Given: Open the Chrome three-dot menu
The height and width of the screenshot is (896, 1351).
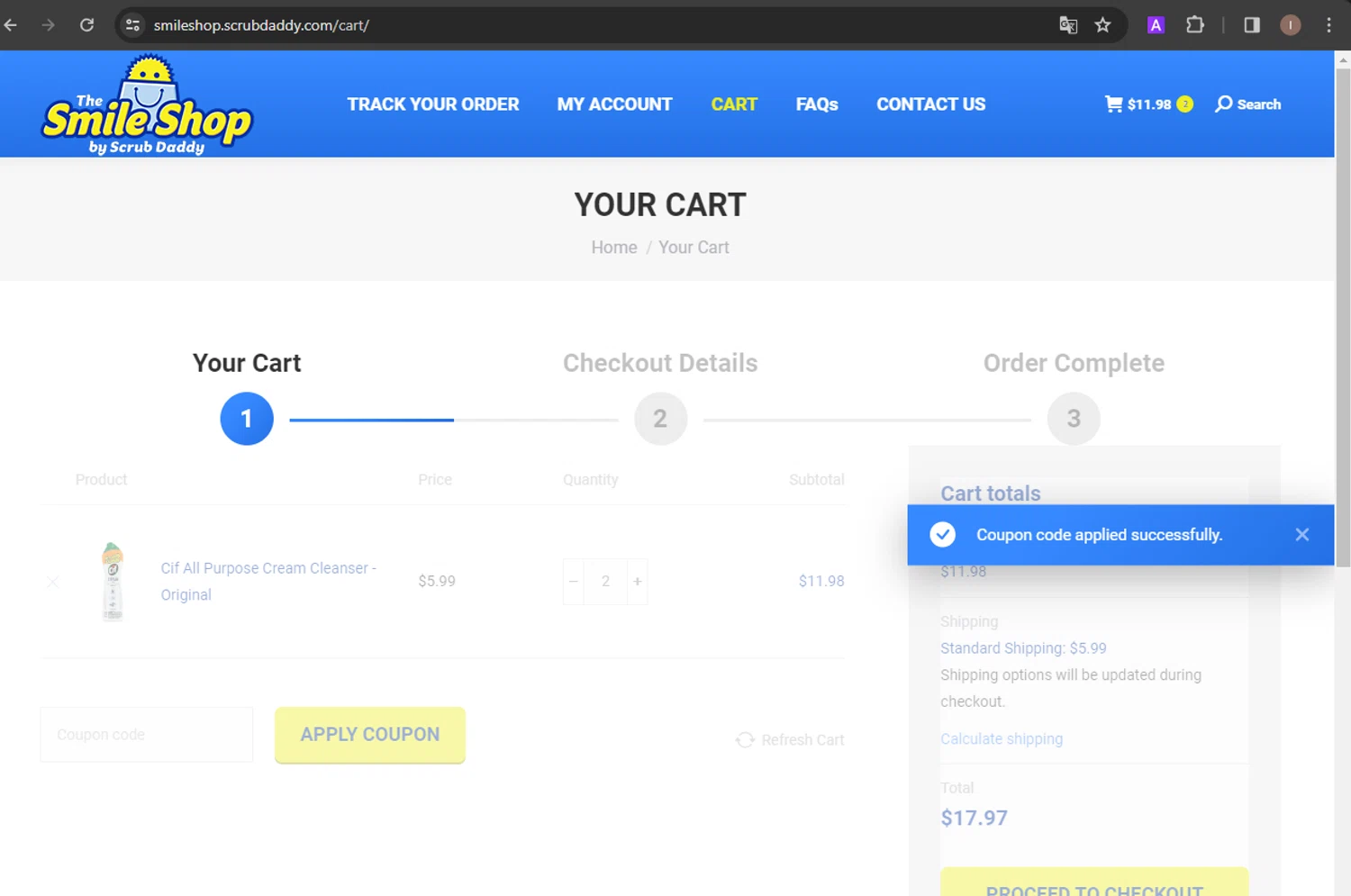Looking at the screenshot, I should [1328, 25].
